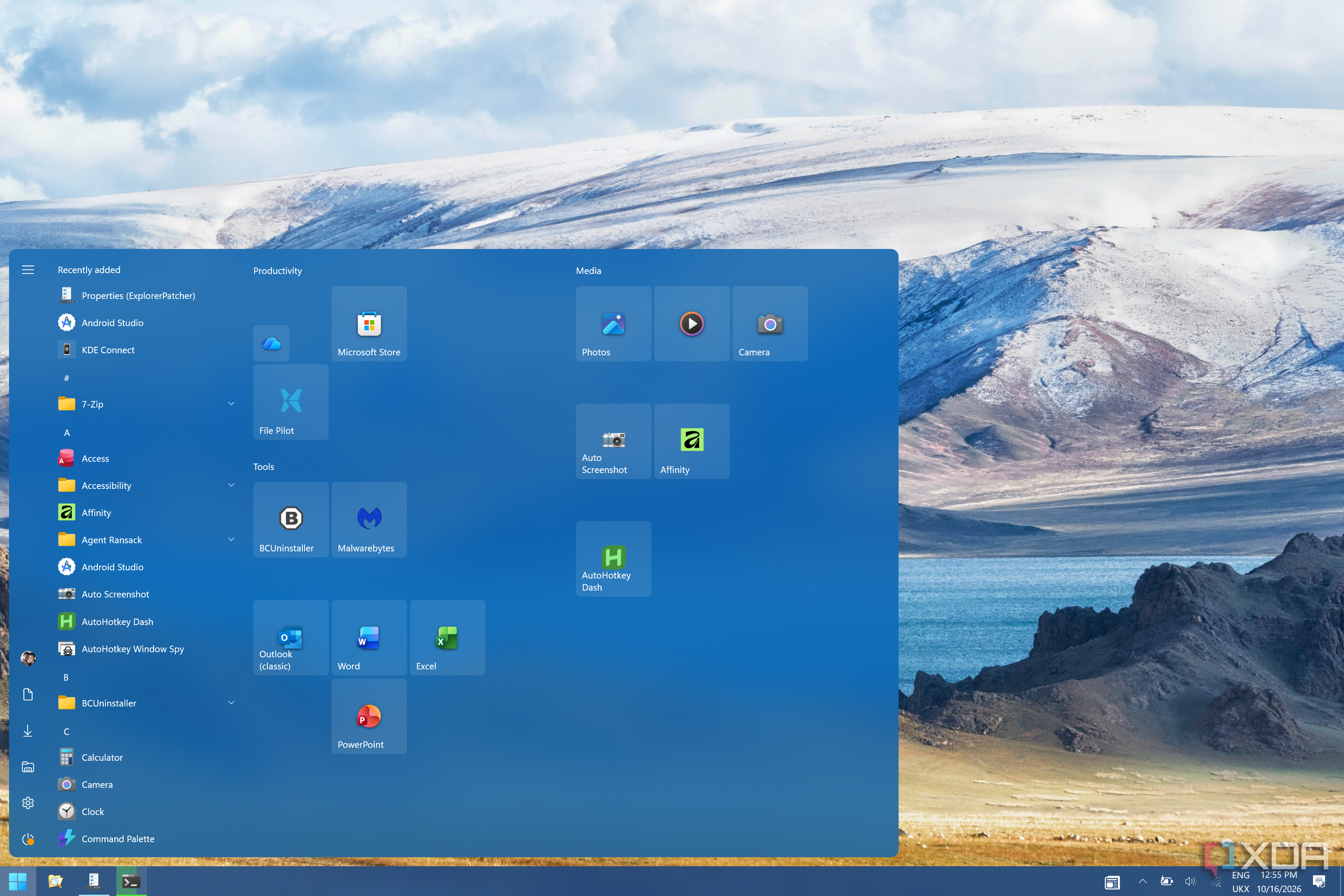1344x896 pixels.
Task: Open the Photos tile
Action: click(613, 324)
